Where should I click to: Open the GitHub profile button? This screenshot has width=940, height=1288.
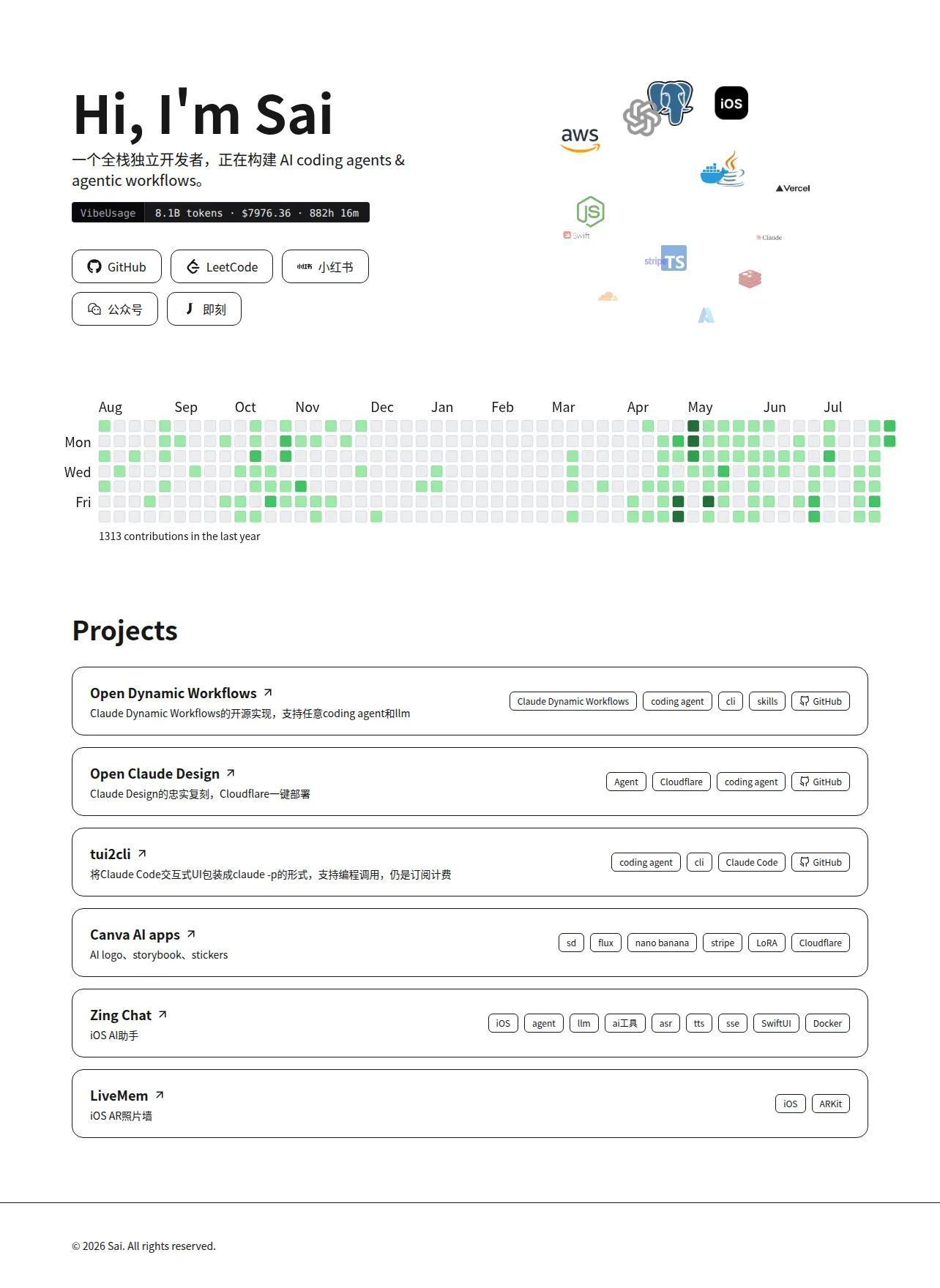pyautogui.click(x=116, y=266)
